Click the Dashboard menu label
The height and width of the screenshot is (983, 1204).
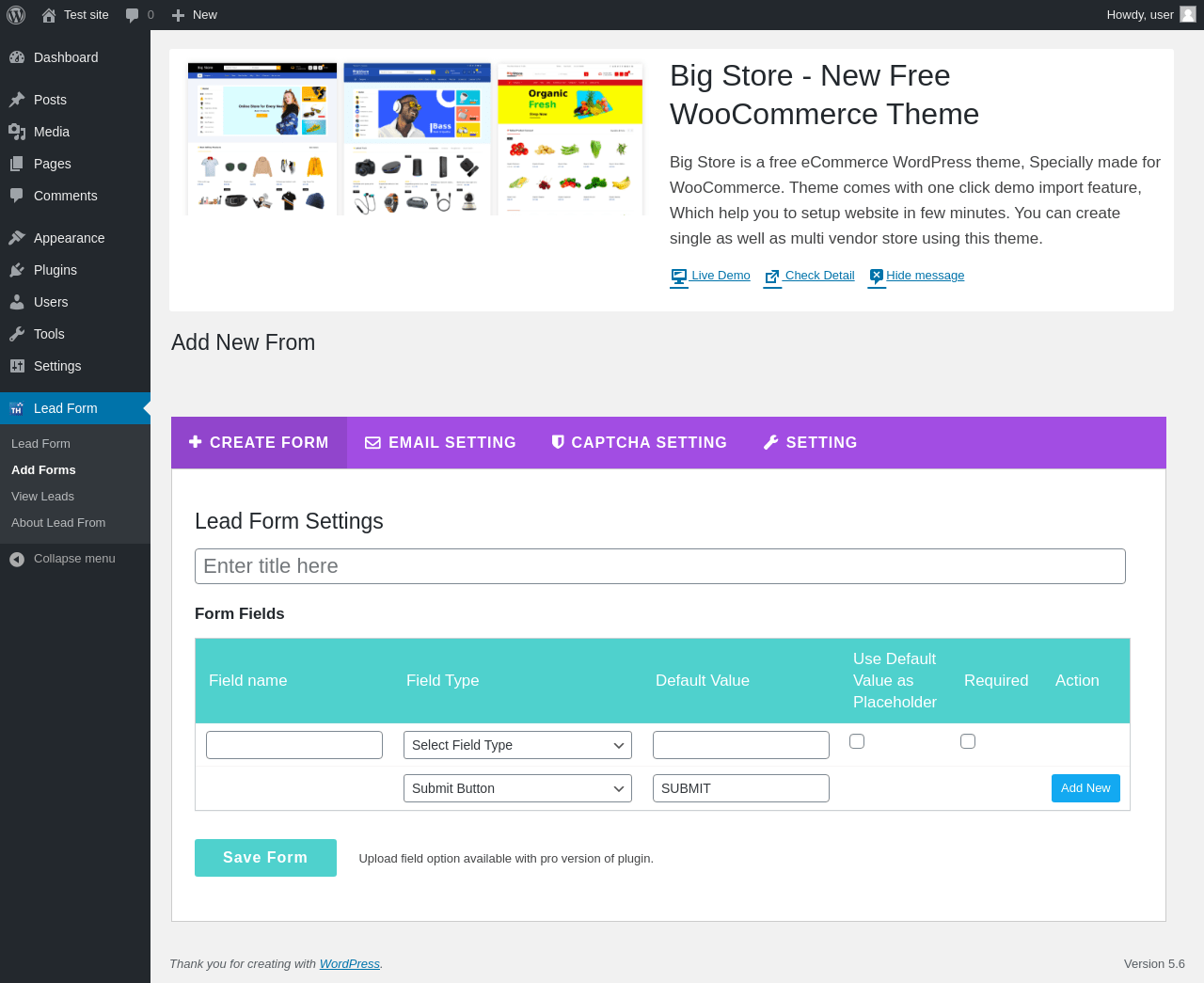point(66,57)
